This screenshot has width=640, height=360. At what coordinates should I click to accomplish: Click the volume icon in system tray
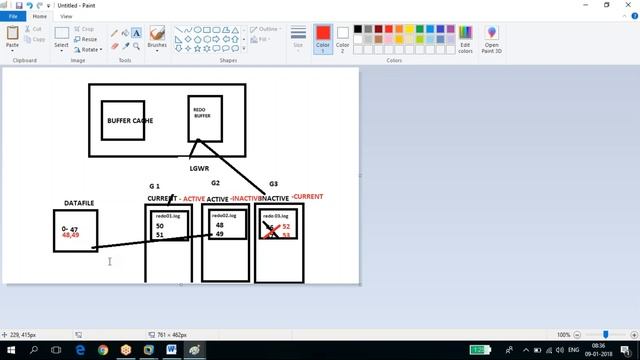point(560,350)
